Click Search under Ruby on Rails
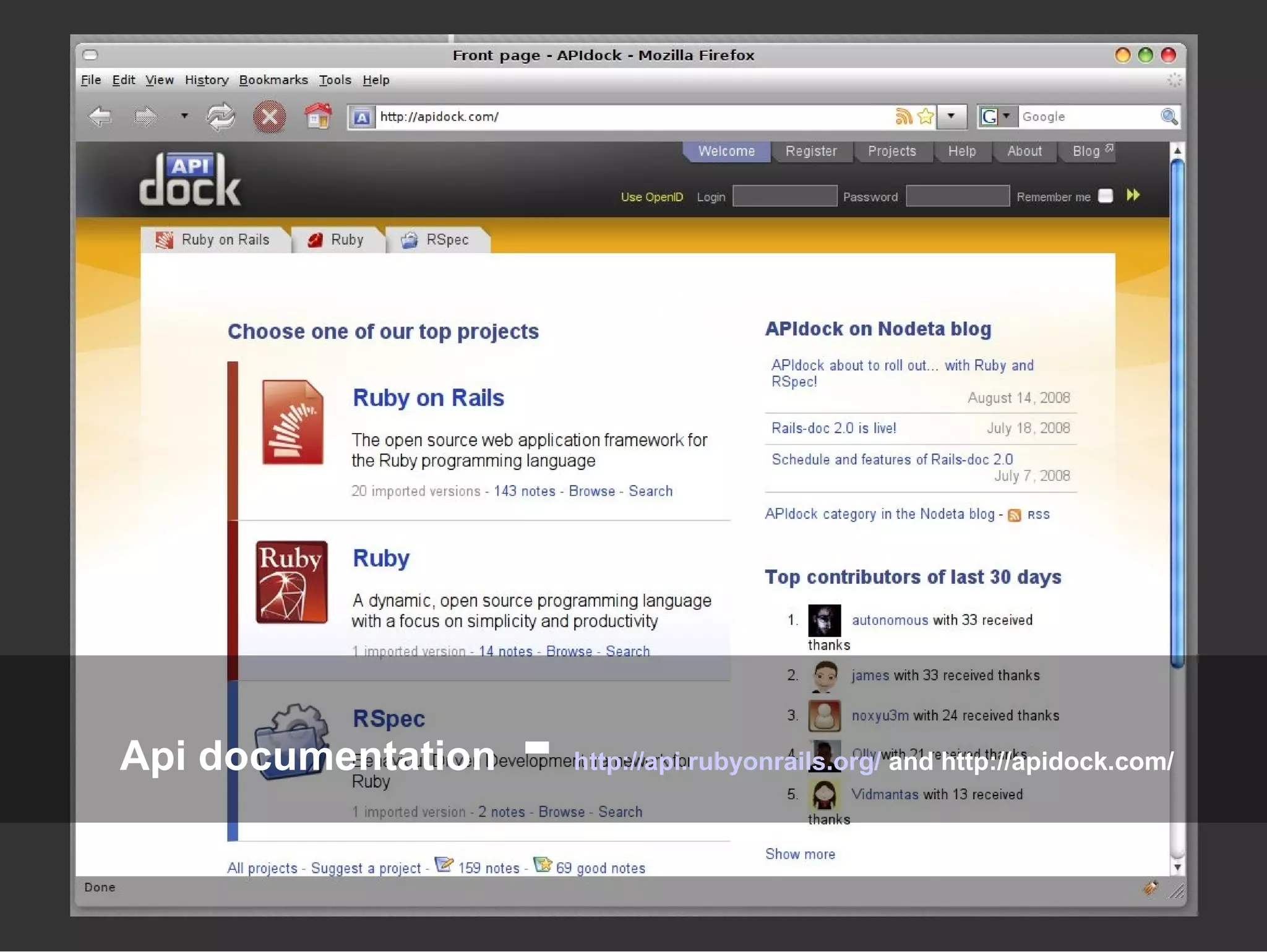Screen dimensions: 1267x952 (651, 491)
